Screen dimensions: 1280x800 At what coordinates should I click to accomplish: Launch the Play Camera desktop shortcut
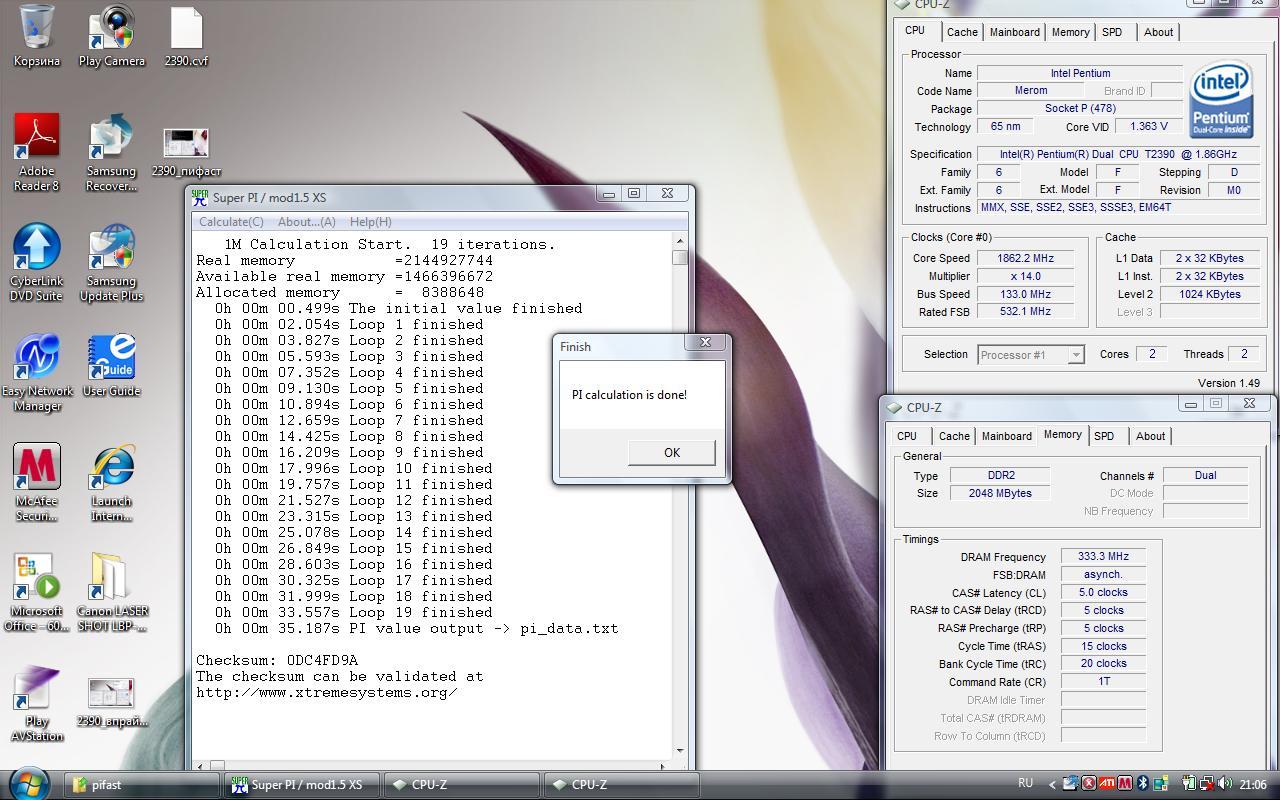click(112, 36)
